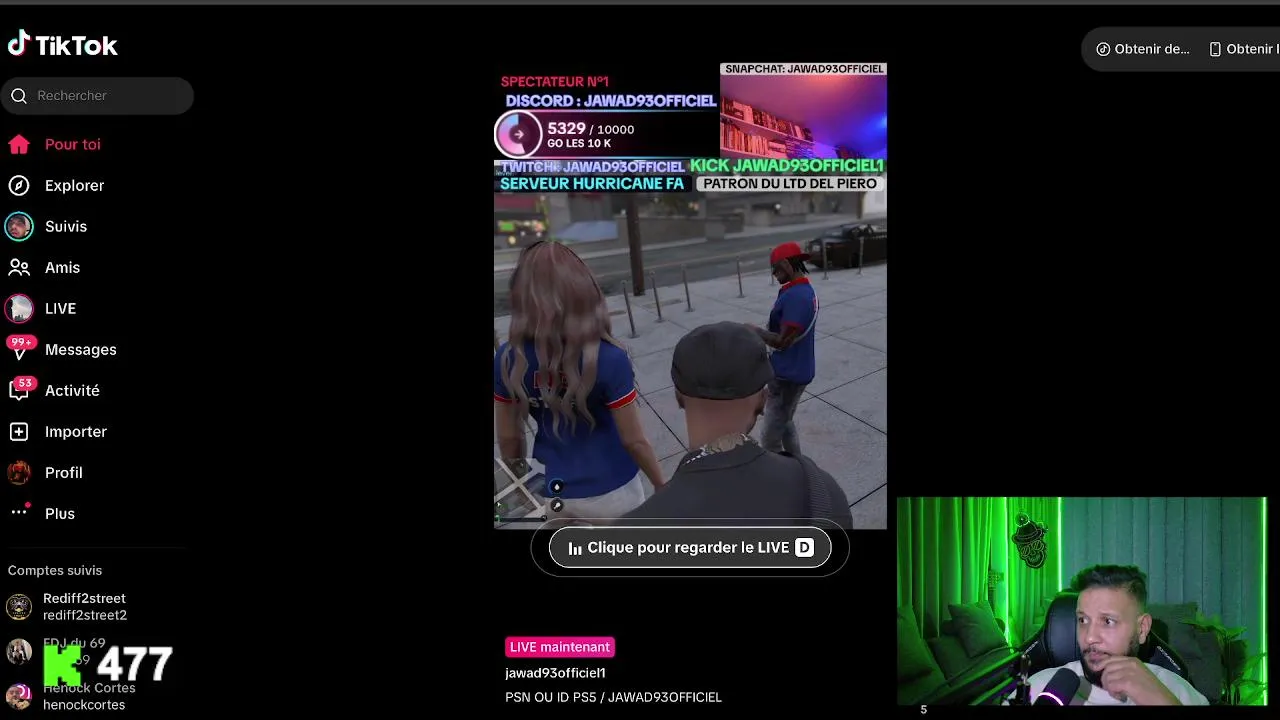
Task: Open the Explorer page
Action: 74,185
